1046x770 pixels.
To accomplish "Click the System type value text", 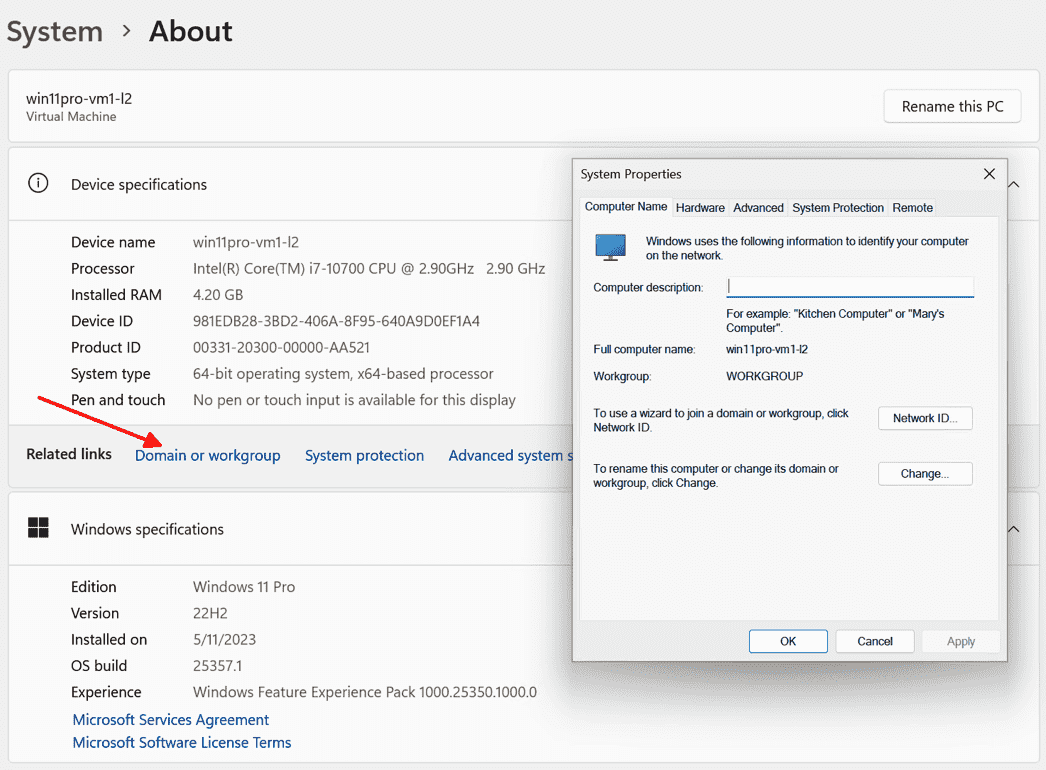I will pos(343,374).
